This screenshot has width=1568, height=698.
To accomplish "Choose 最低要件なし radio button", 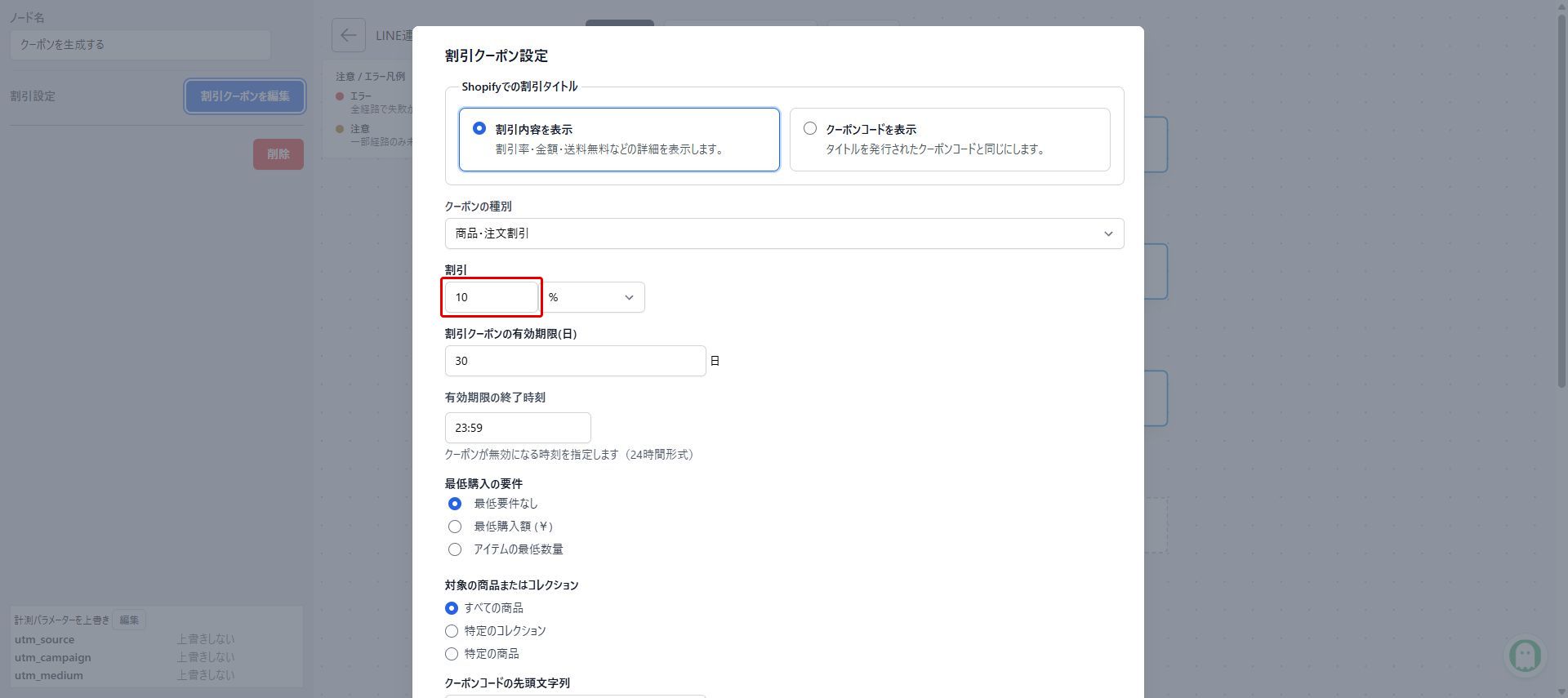I will pos(455,504).
